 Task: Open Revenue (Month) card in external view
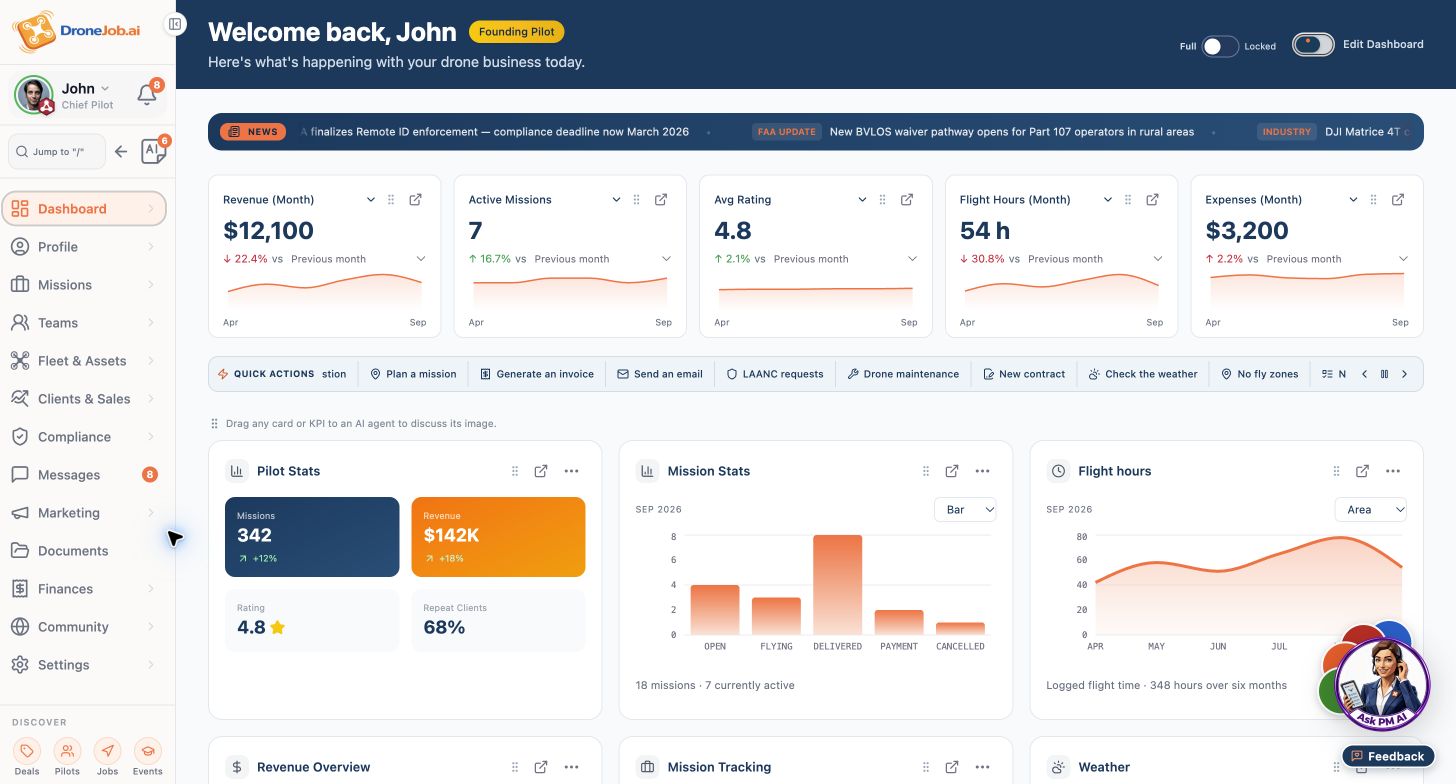[x=415, y=200]
